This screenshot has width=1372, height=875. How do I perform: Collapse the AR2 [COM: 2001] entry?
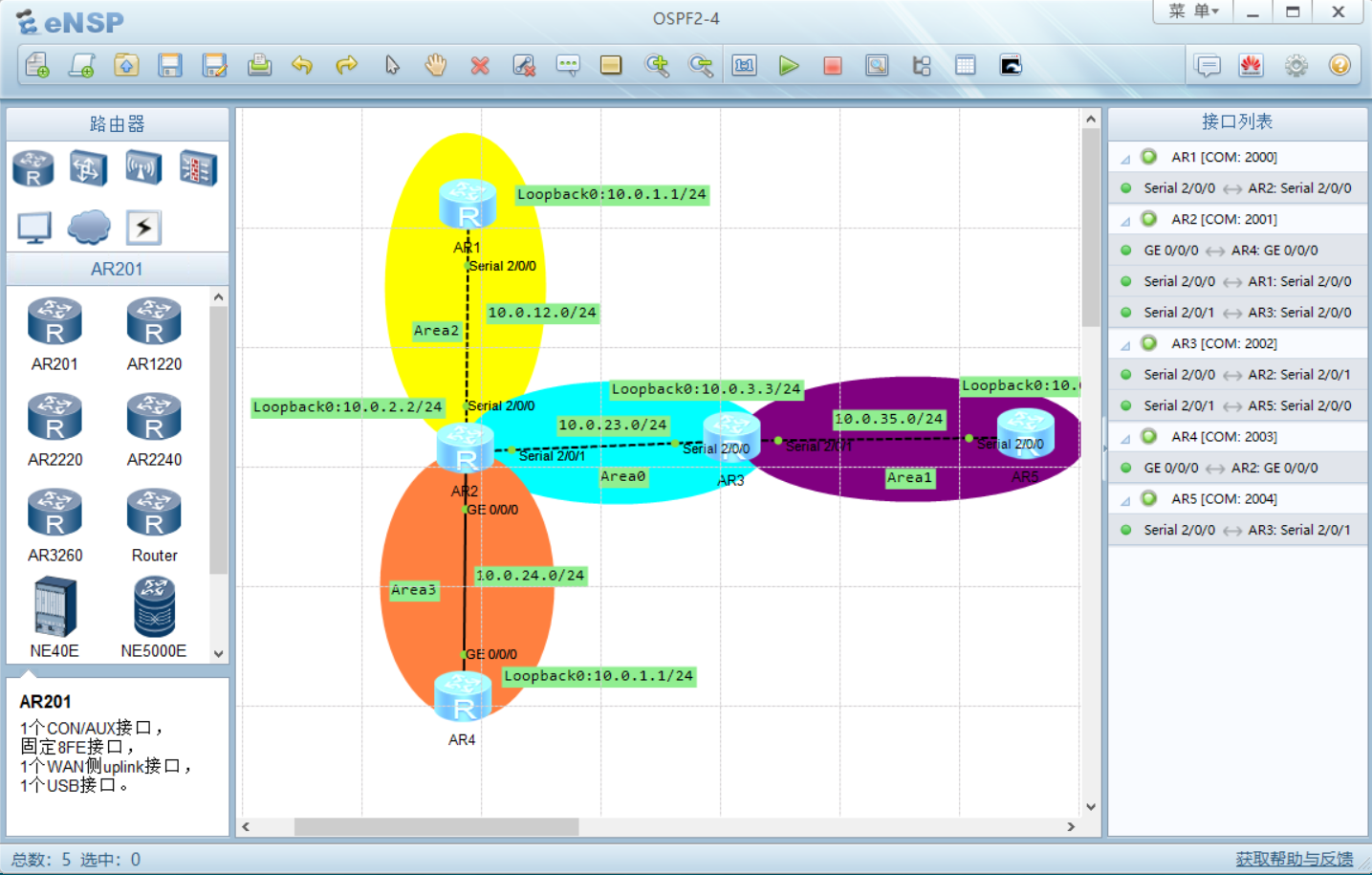tap(1125, 221)
